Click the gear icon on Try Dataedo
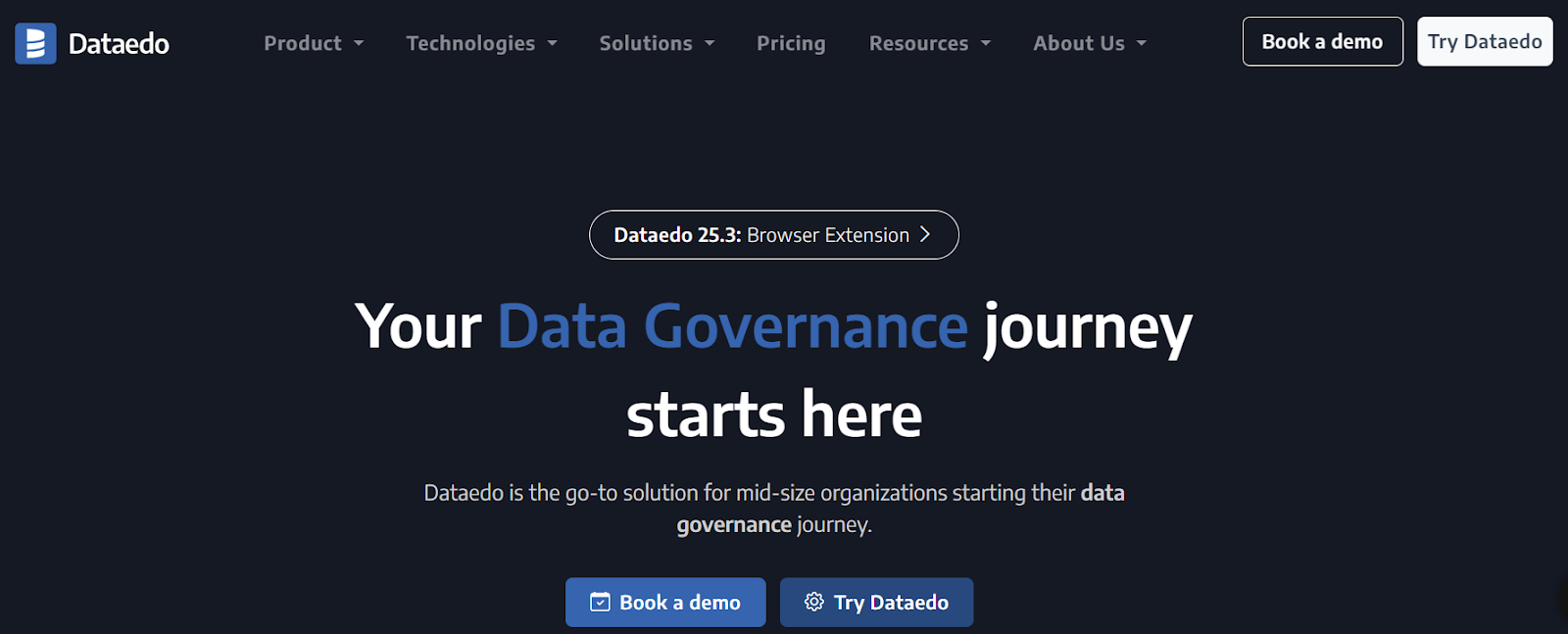 [814, 602]
